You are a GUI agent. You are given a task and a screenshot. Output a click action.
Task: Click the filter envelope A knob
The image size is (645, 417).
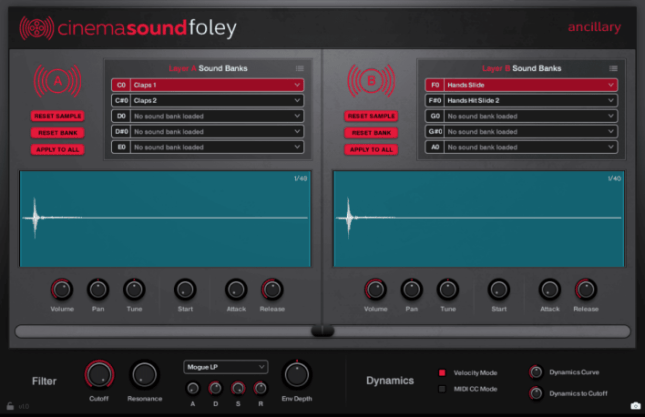[193, 388]
